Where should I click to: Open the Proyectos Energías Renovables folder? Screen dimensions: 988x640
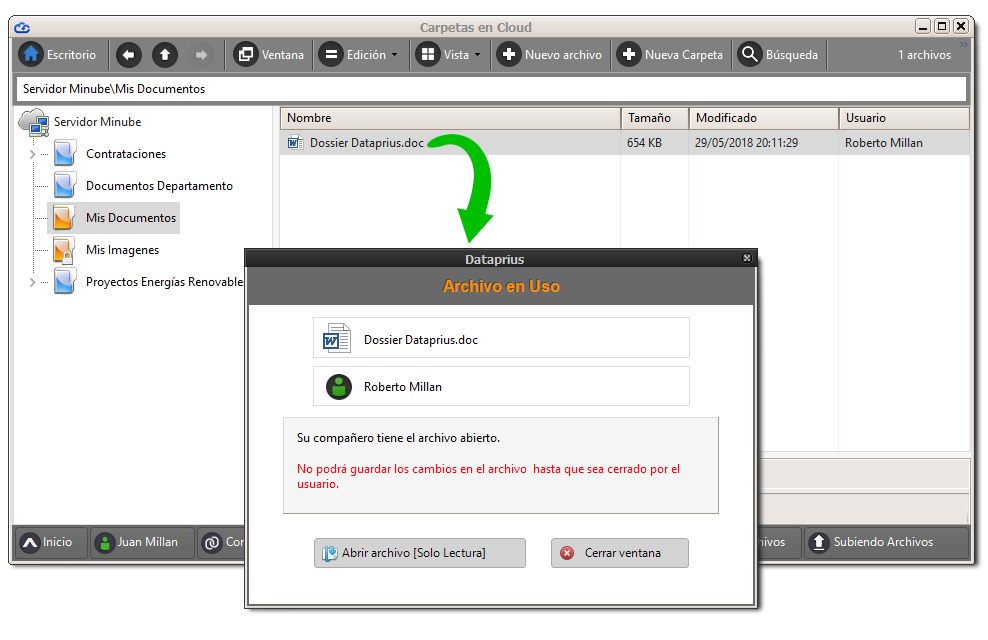(x=149, y=282)
